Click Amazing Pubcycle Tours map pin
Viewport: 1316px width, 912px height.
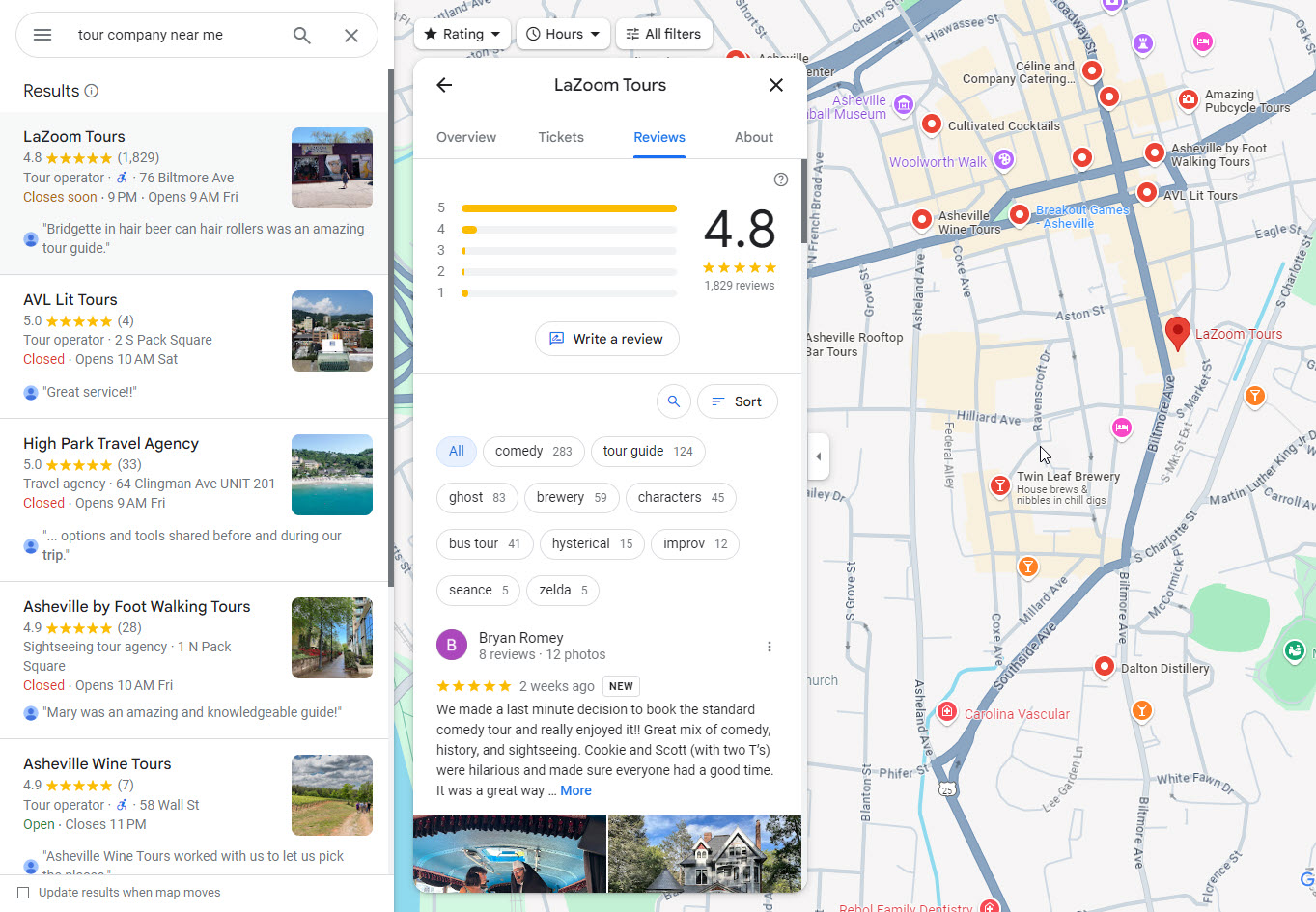click(x=1189, y=98)
